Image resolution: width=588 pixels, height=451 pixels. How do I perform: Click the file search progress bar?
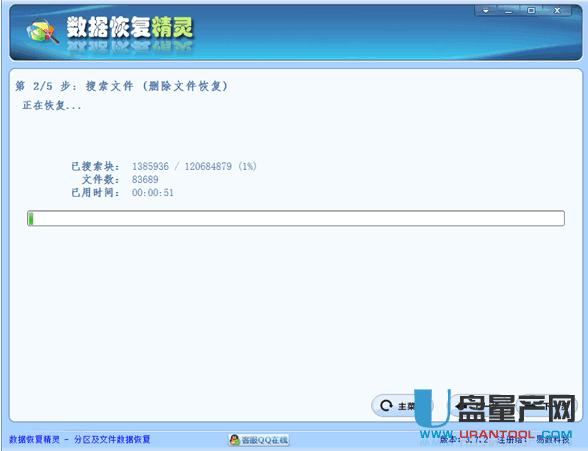click(296, 218)
